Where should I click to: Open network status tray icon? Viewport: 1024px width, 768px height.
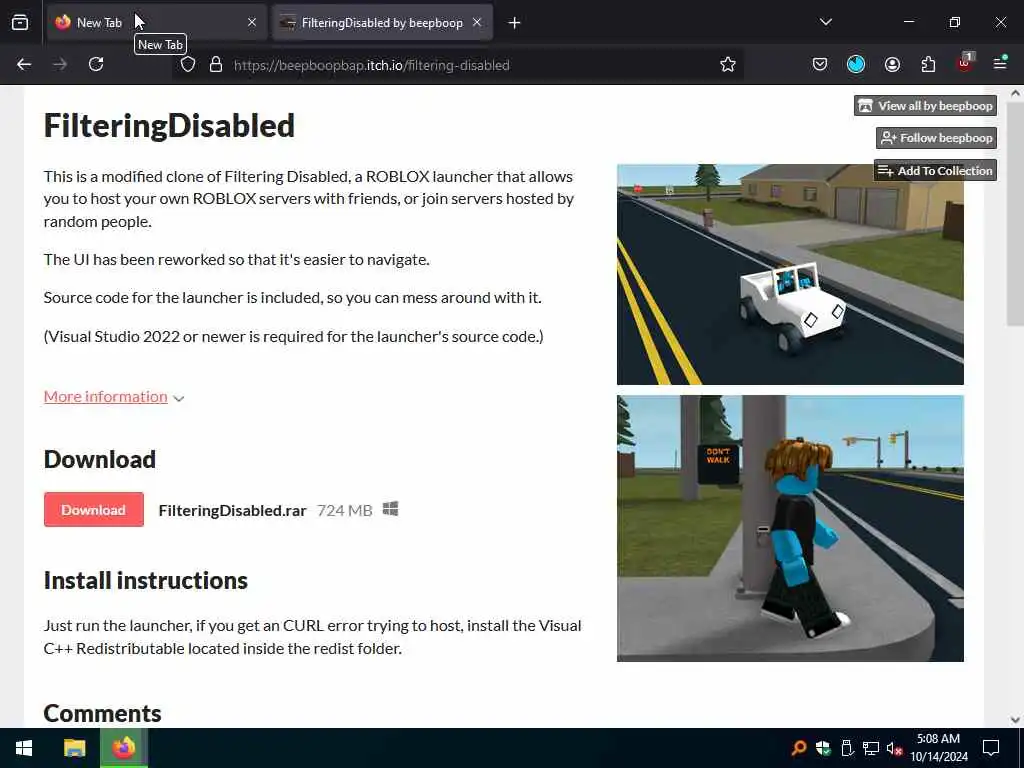click(871, 748)
